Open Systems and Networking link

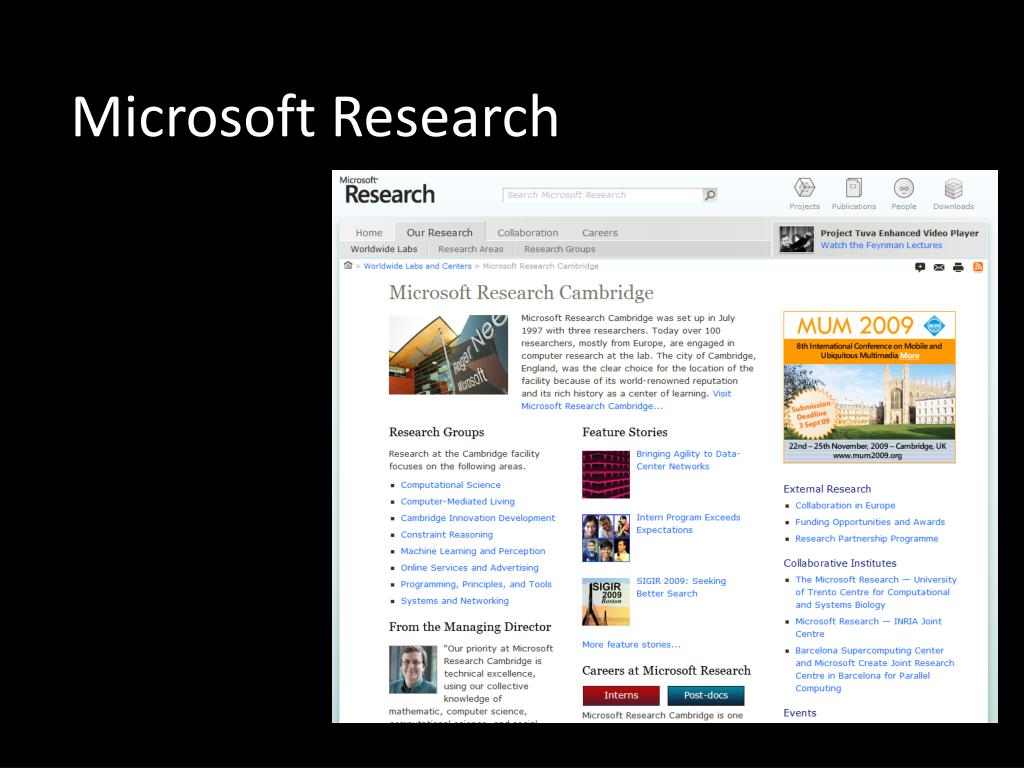[x=455, y=601]
